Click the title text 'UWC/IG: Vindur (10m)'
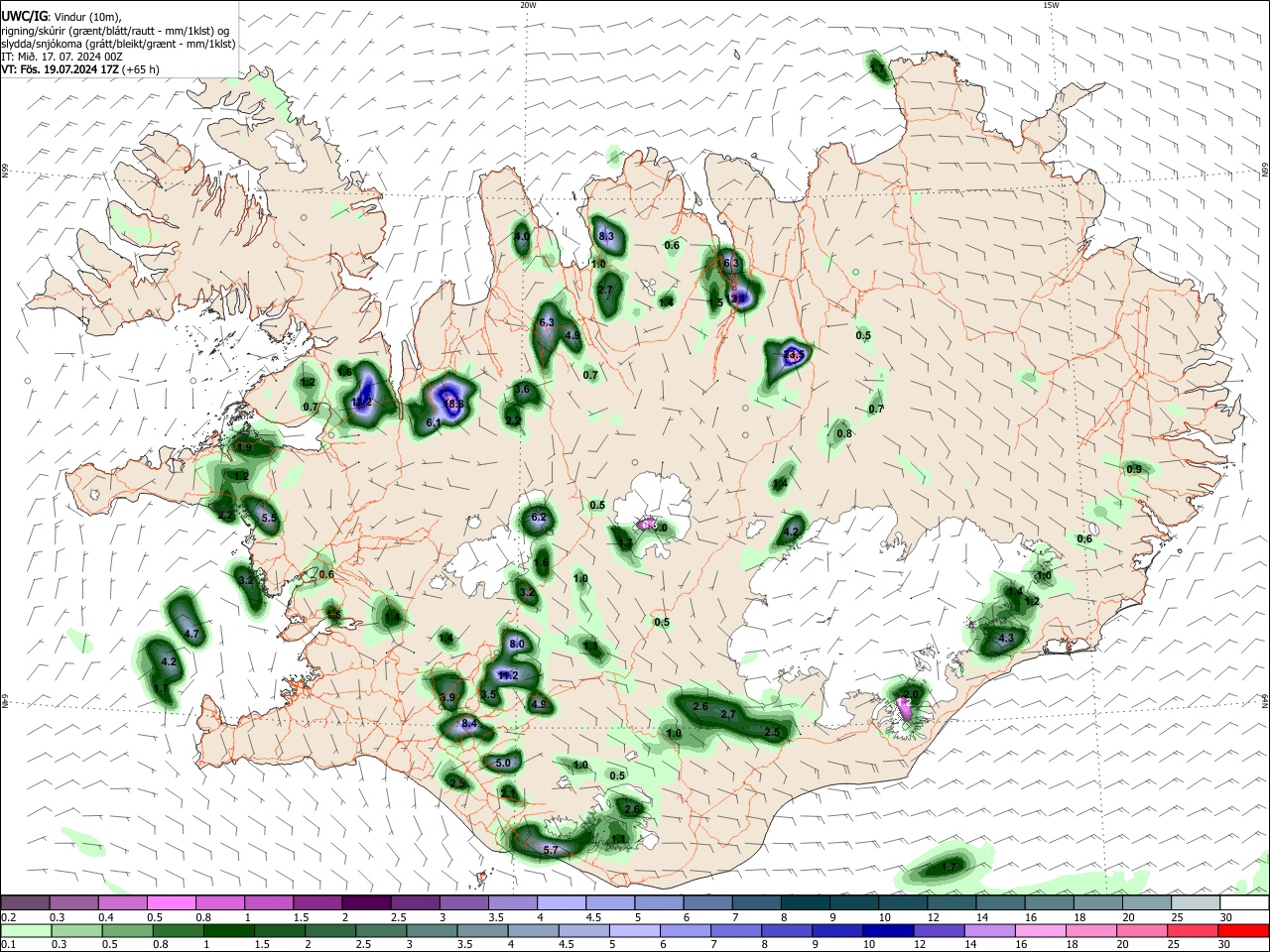Viewport: 1270px width, 952px height. pos(62,17)
